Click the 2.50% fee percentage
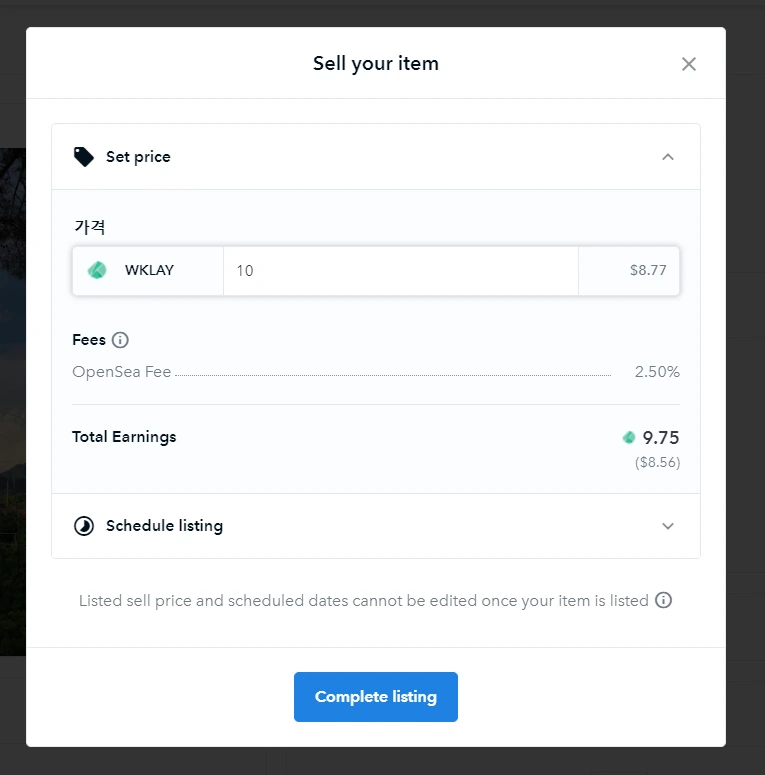The width and height of the screenshot is (765, 775). pos(657,372)
